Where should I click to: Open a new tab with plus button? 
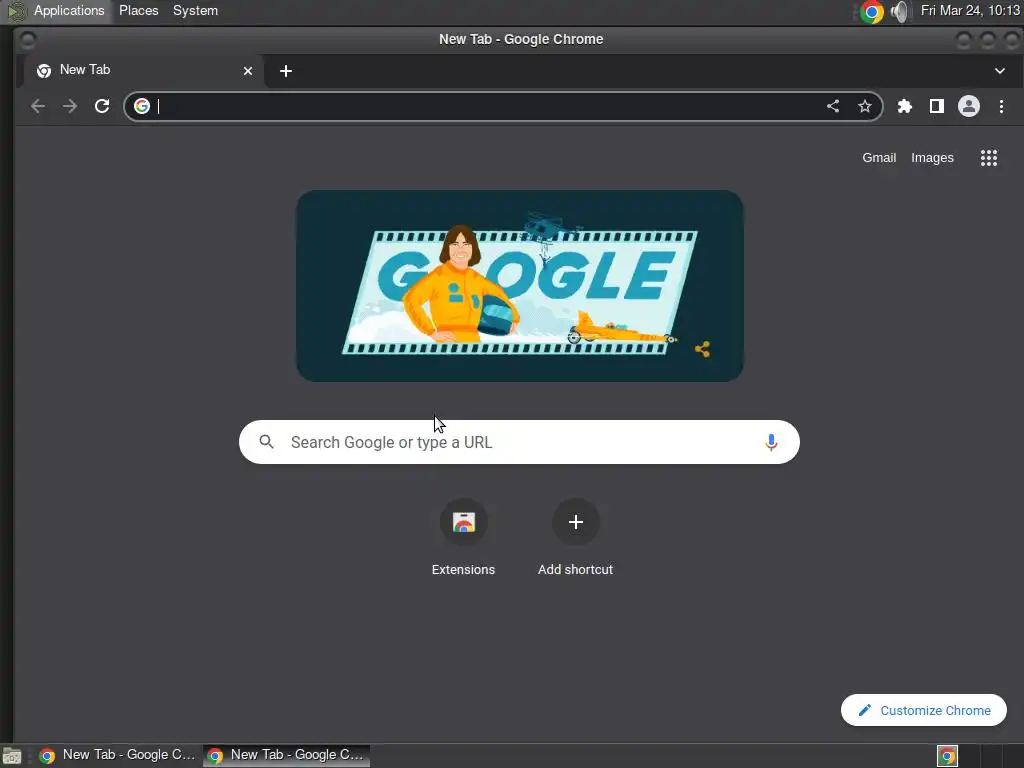point(286,71)
